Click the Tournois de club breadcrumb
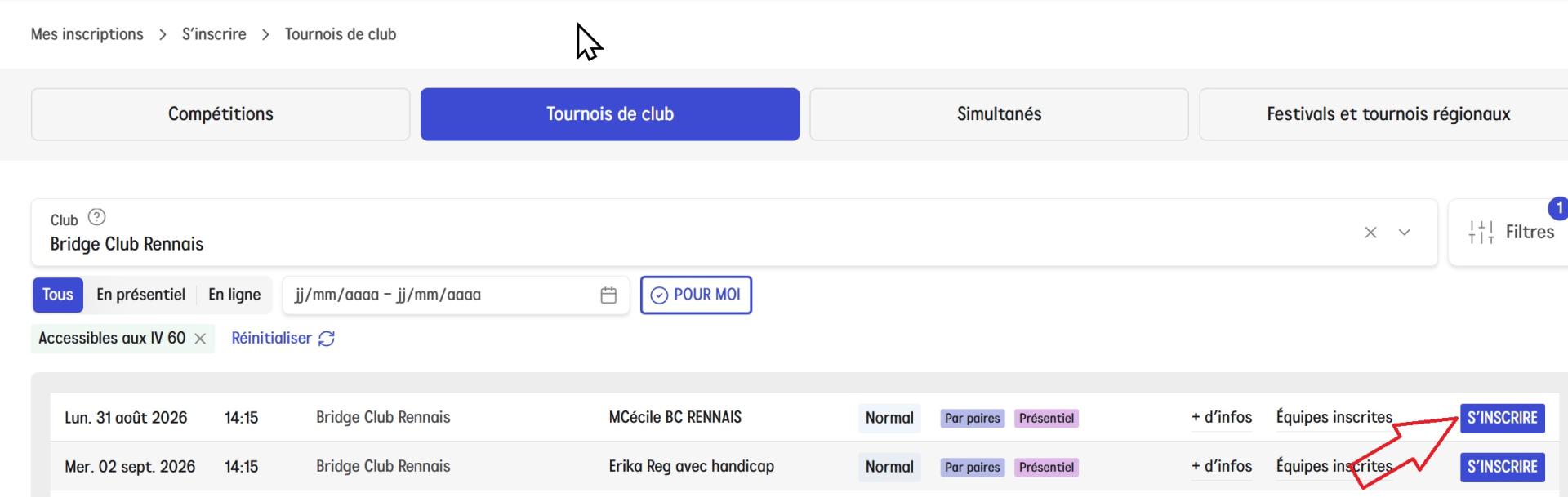 click(x=341, y=34)
